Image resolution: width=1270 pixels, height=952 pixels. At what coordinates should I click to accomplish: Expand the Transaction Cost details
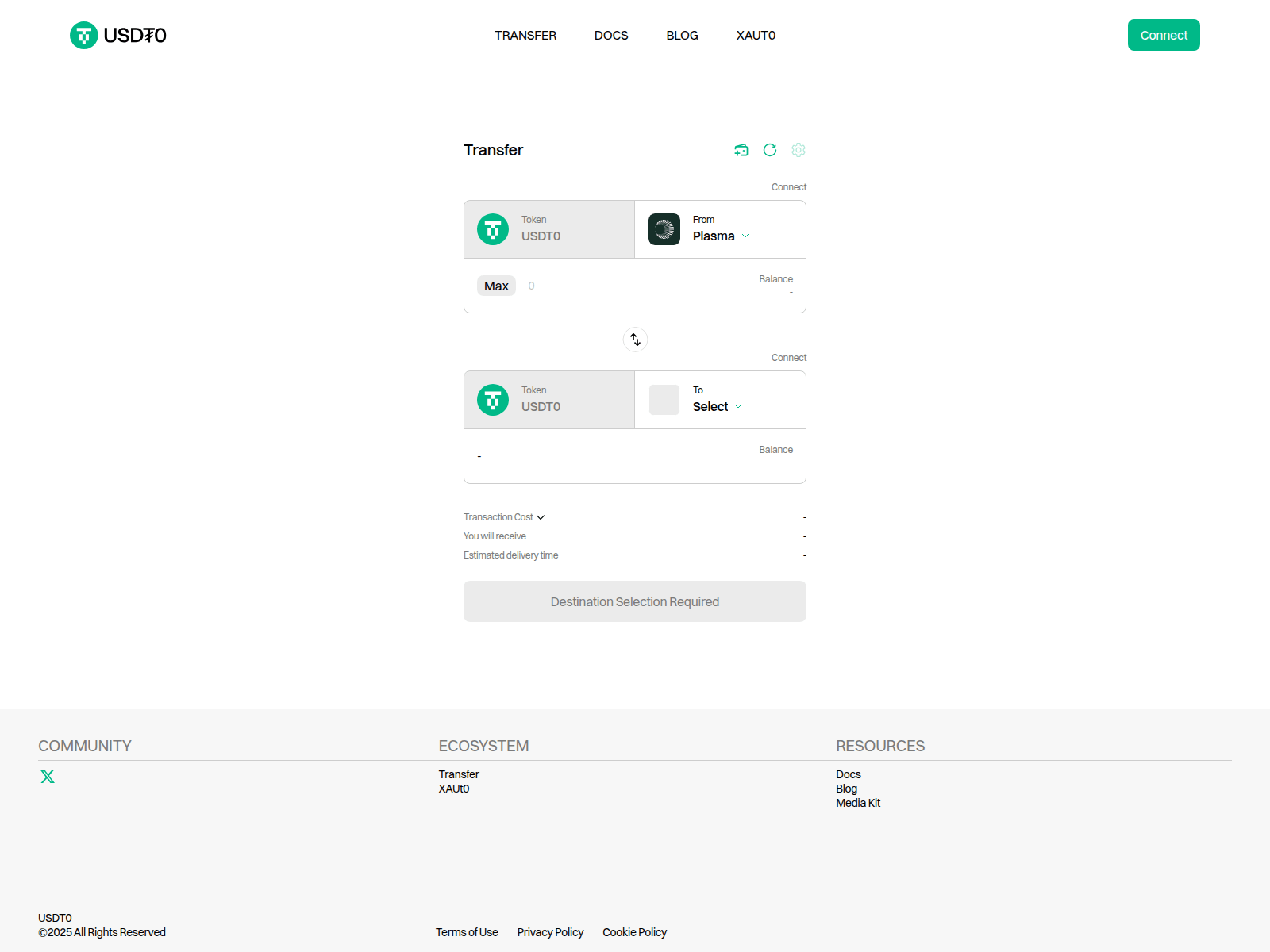pyautogui.click(x=504, y=517)
